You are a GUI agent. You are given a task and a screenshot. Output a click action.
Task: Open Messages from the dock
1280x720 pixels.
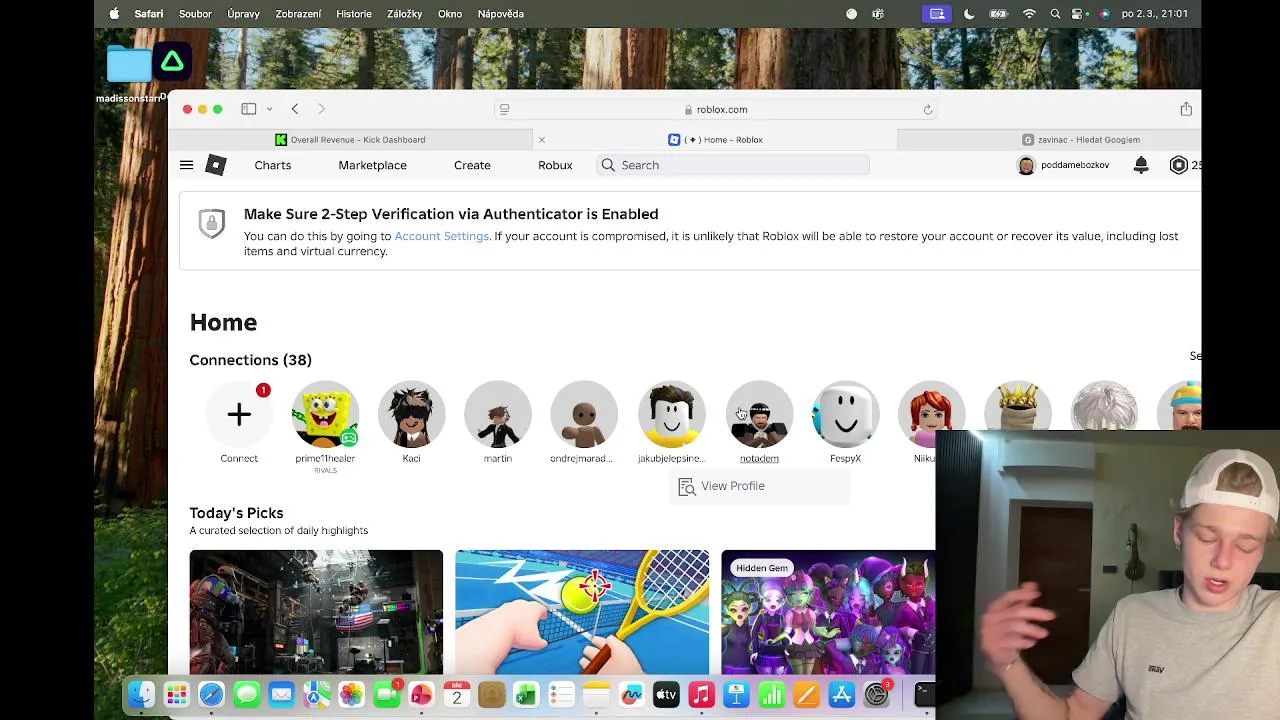[247, 694]
